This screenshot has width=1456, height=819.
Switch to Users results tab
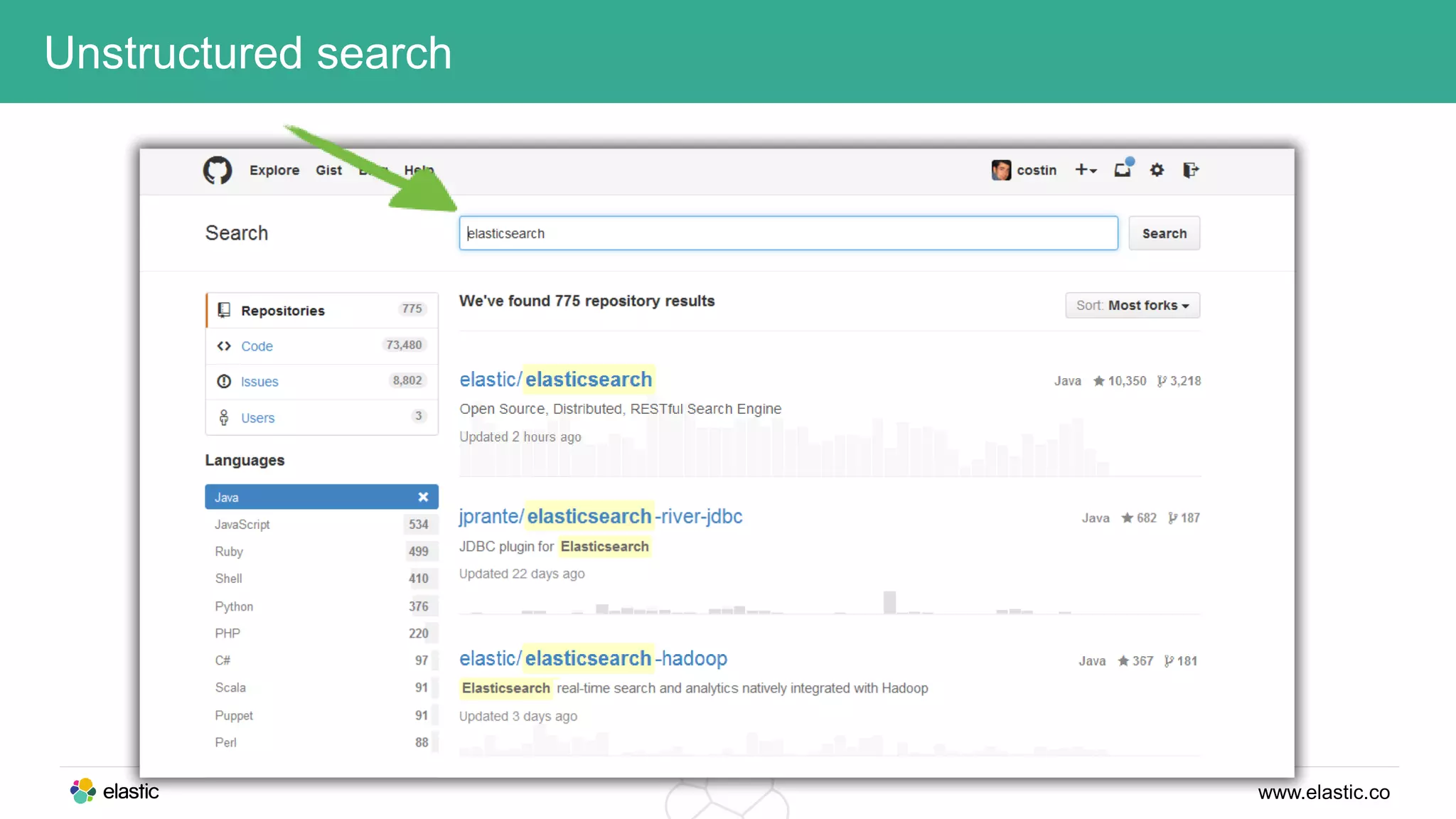(322, 418)
